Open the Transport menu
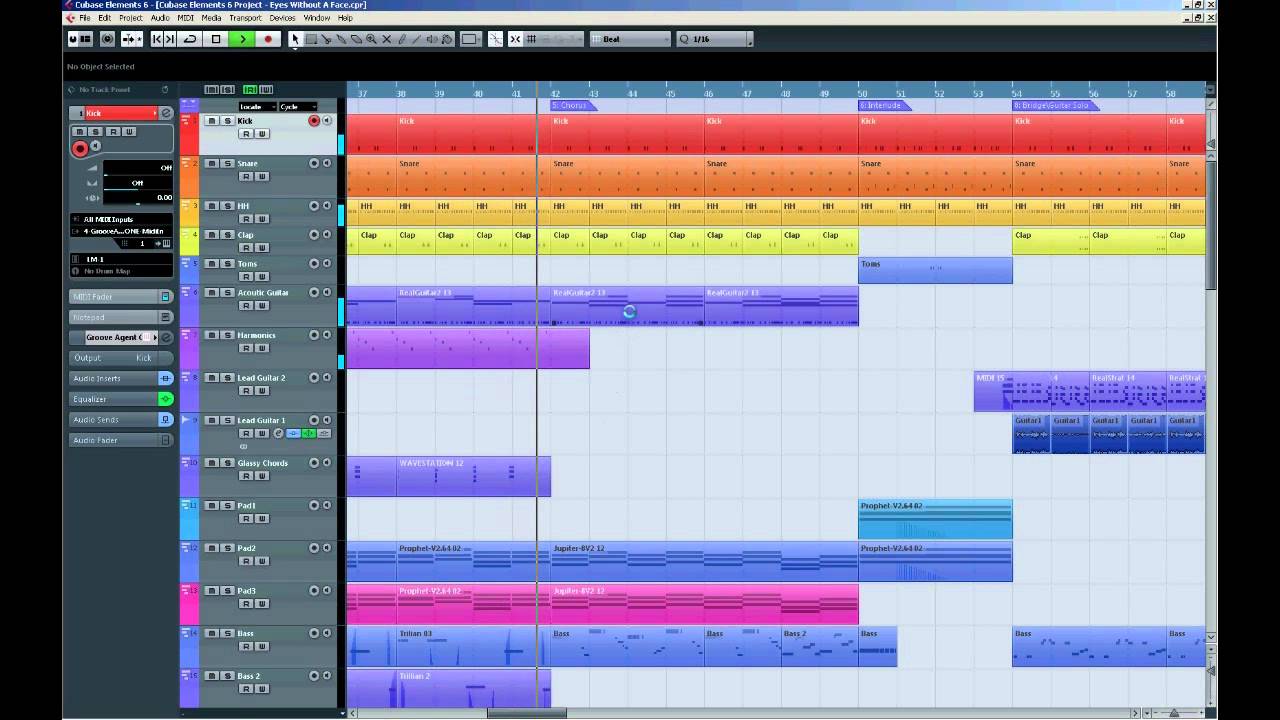 pos(245,18)
